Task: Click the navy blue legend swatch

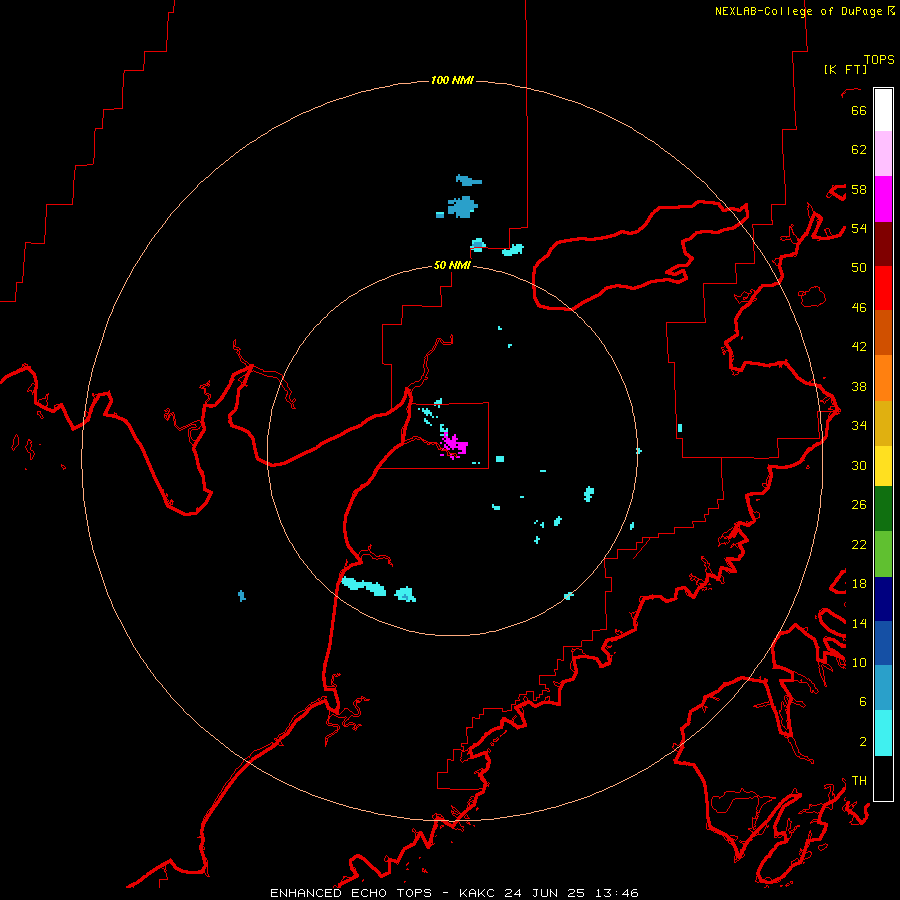Action: pos(883,599)
